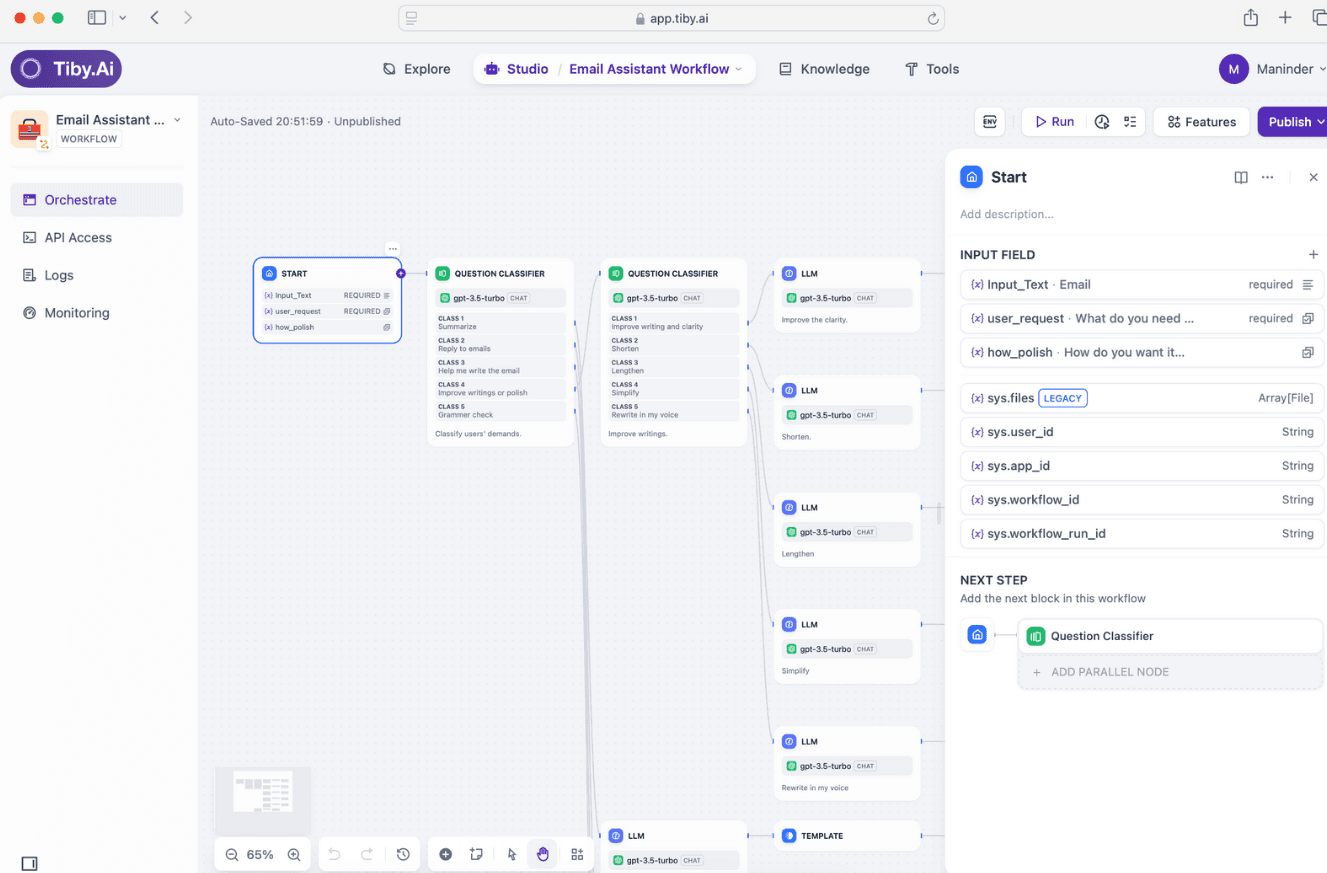
Task: Run the workflow
Action: [x=1053, y=121]
